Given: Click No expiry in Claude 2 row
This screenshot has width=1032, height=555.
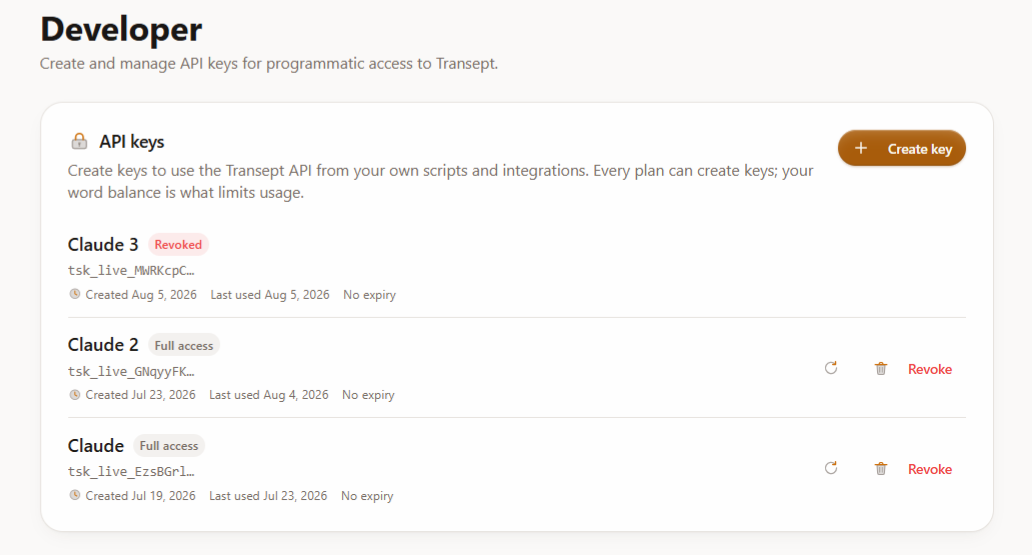Looking at the screenshot, I should [368, 395].
